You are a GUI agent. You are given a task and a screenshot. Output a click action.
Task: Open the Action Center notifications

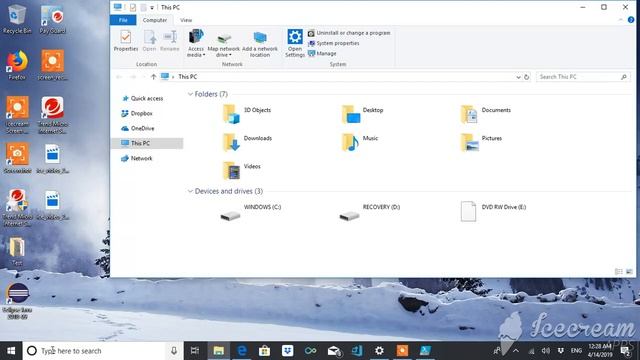(x=625, y=351)
